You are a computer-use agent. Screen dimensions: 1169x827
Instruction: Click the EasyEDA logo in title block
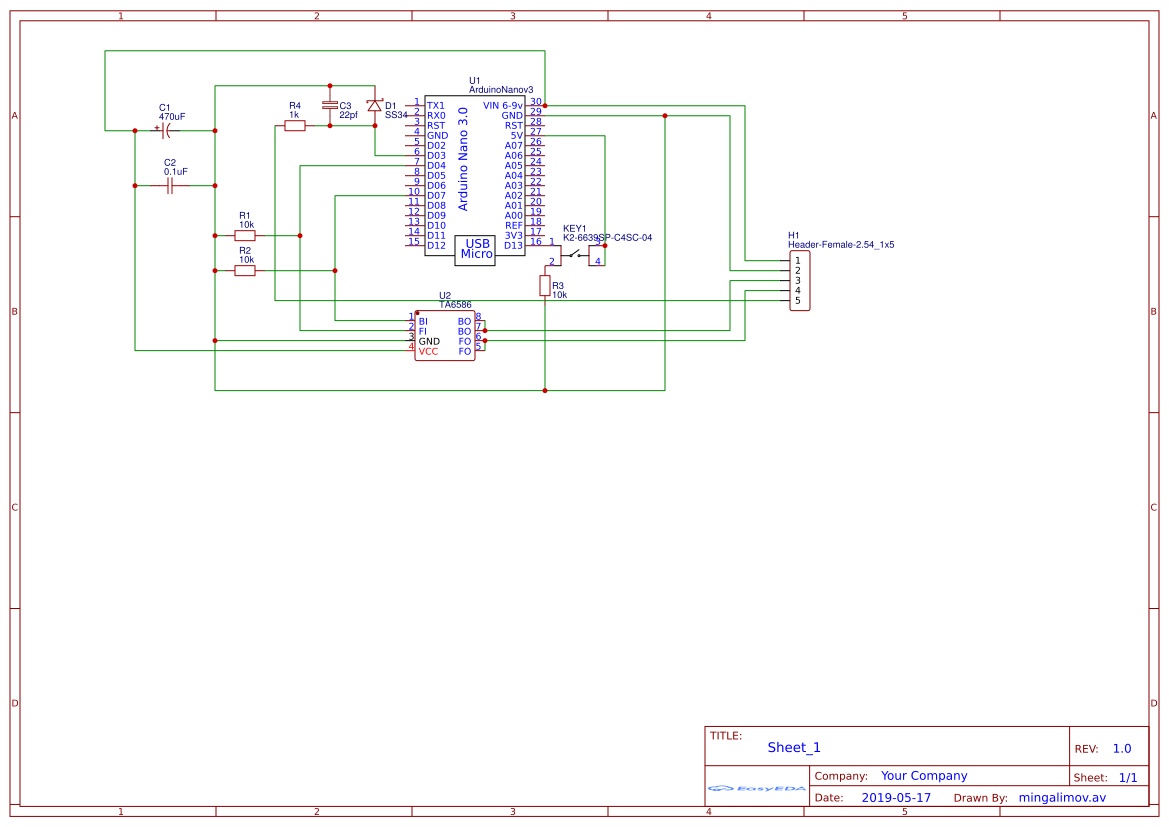pyautogui.click(x=756, y=788)
